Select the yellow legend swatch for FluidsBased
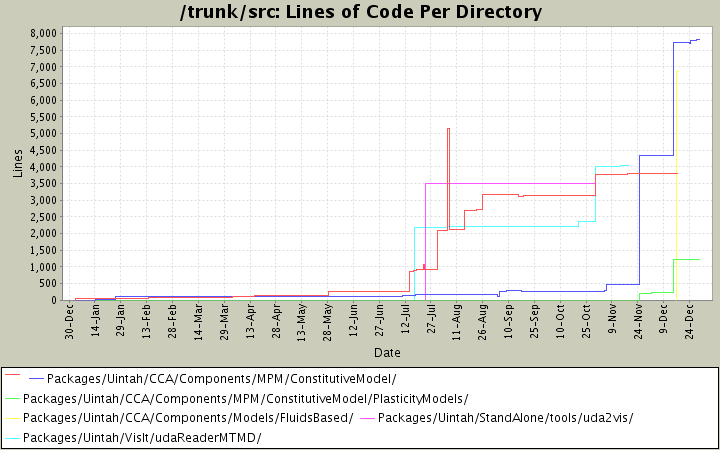 [x=12, y=417]
